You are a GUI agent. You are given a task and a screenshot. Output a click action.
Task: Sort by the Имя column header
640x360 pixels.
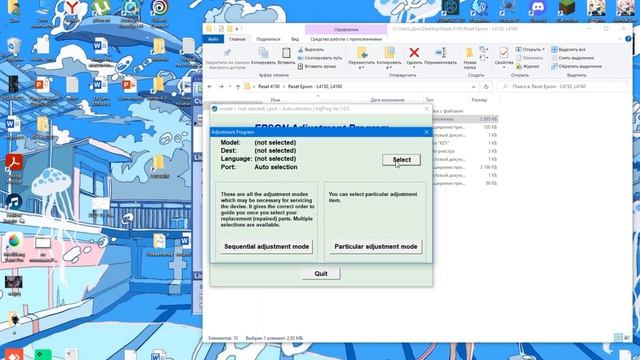pyautogui.click(x=275, y=100)
